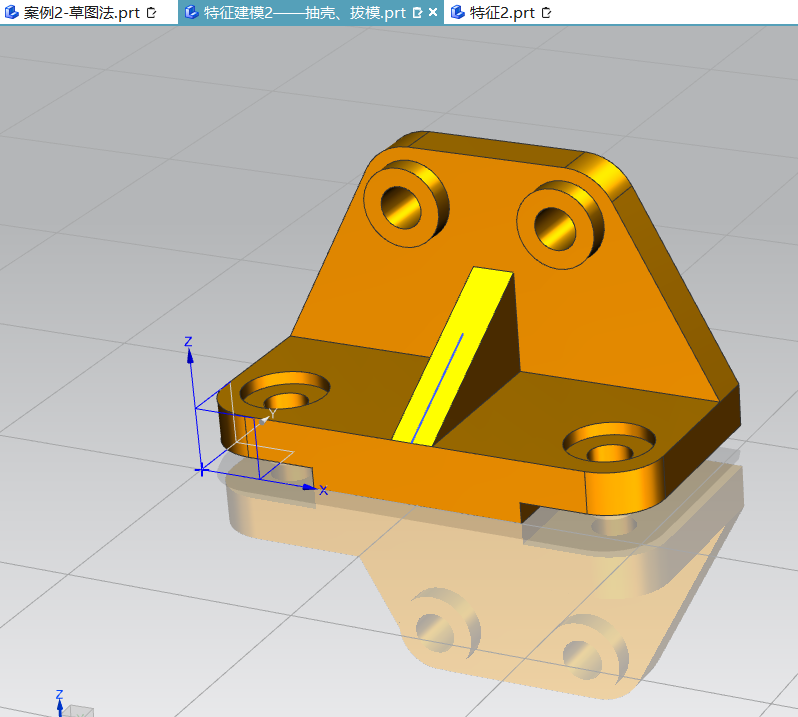This screenshot has height=717, width=798.
Task: Switch to the 案例2-草图法.prt tab
Action: click(x=81, y=12)
